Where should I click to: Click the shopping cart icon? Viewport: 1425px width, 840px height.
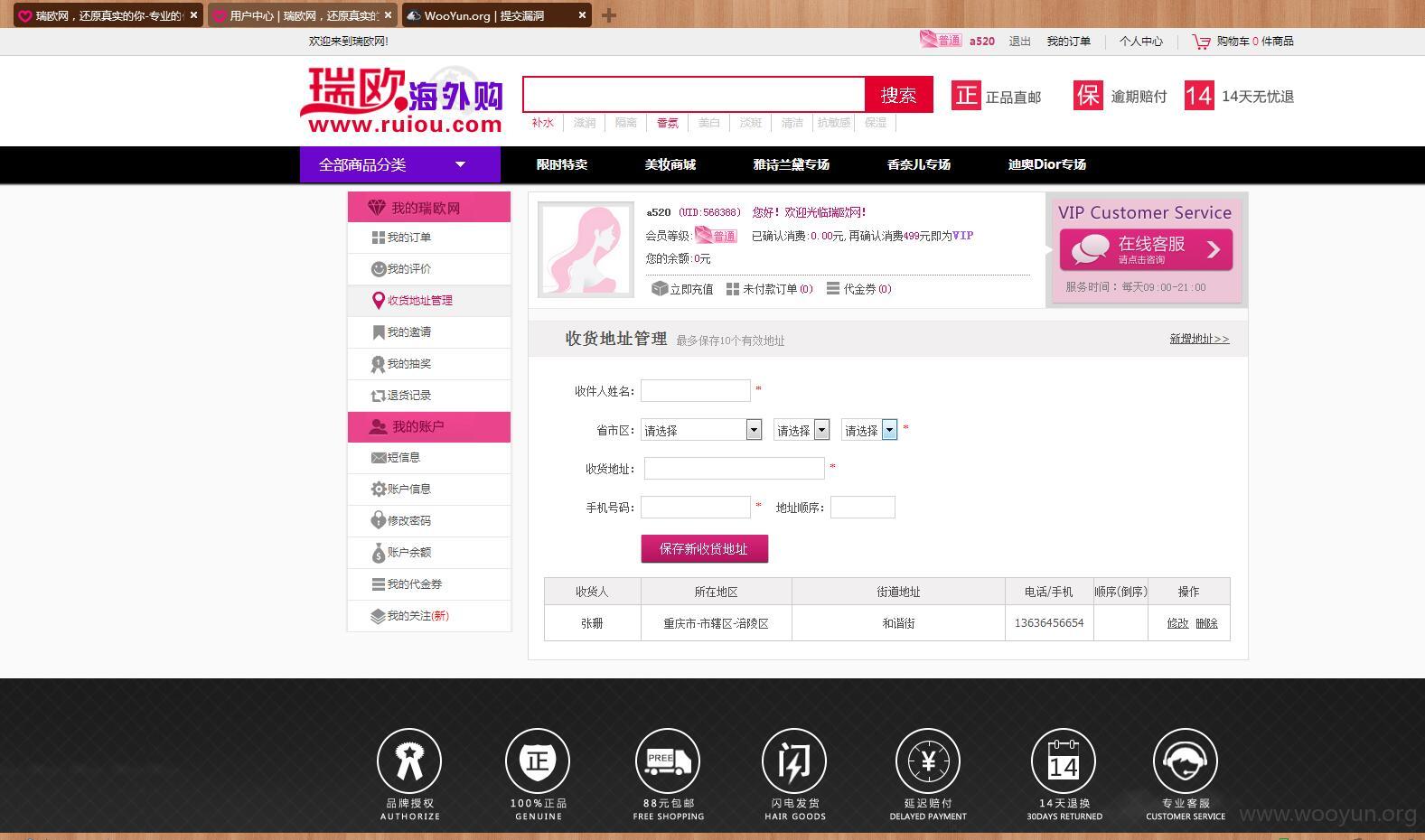(x=1201, y=42)
